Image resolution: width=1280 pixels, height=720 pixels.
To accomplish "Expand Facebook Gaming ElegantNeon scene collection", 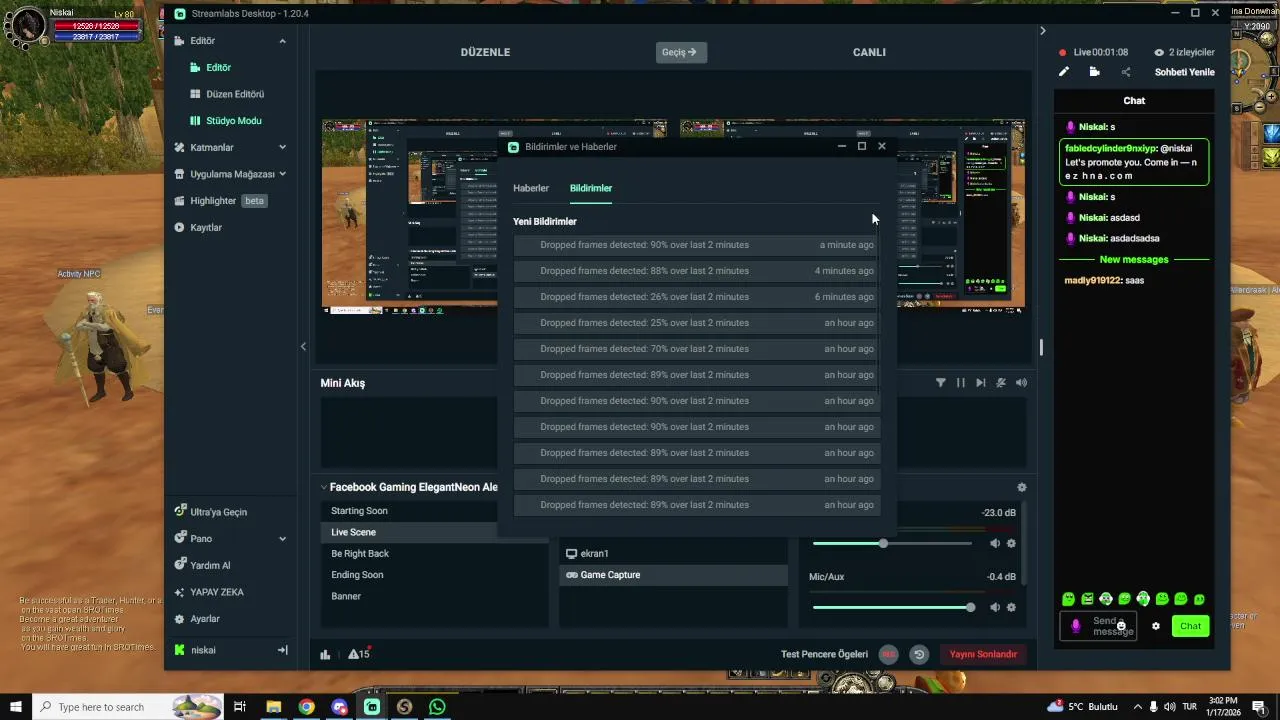I will coord(324,488).
